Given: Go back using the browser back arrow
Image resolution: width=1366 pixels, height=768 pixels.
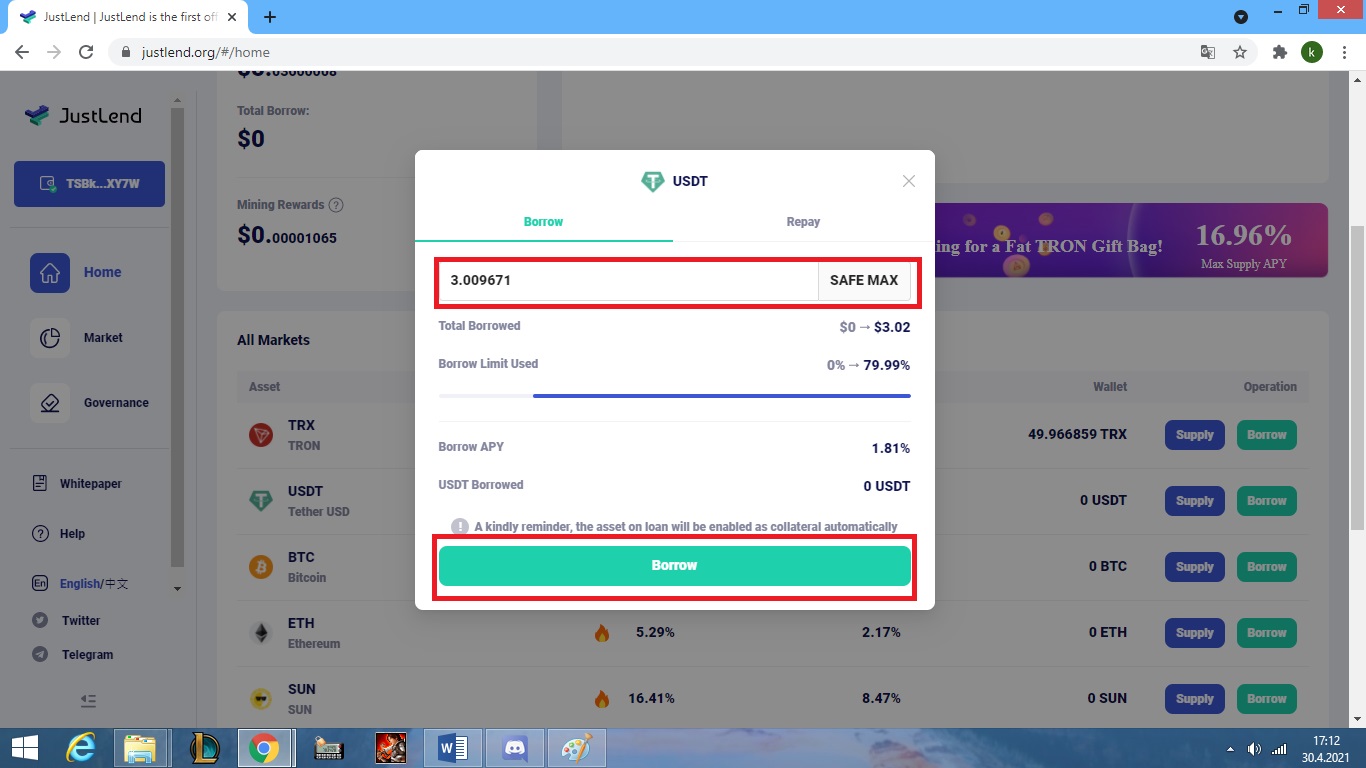Looking at the screenshot, I should click(22, 52).
